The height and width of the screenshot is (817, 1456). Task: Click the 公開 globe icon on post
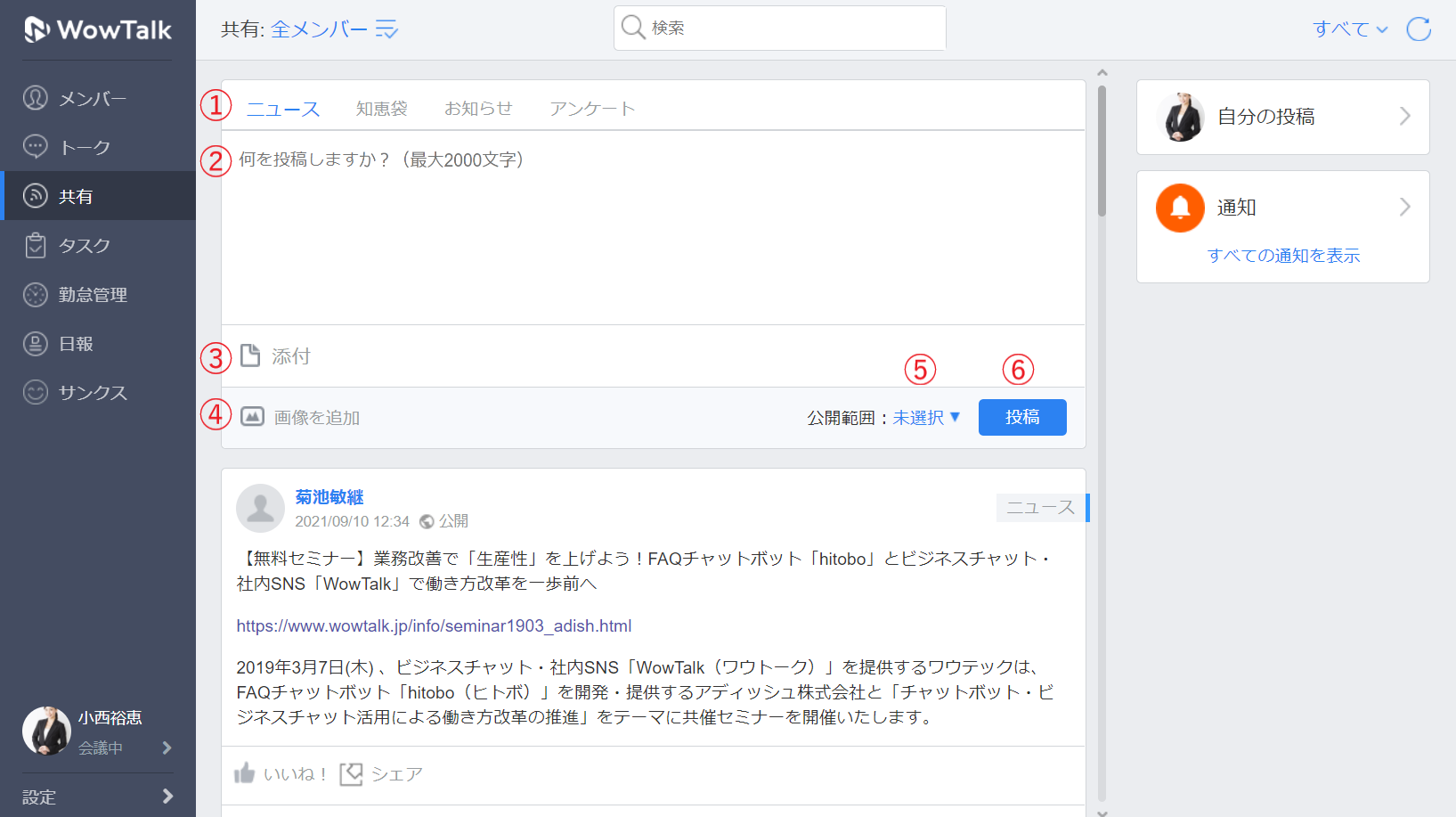[x=427, y=521]
